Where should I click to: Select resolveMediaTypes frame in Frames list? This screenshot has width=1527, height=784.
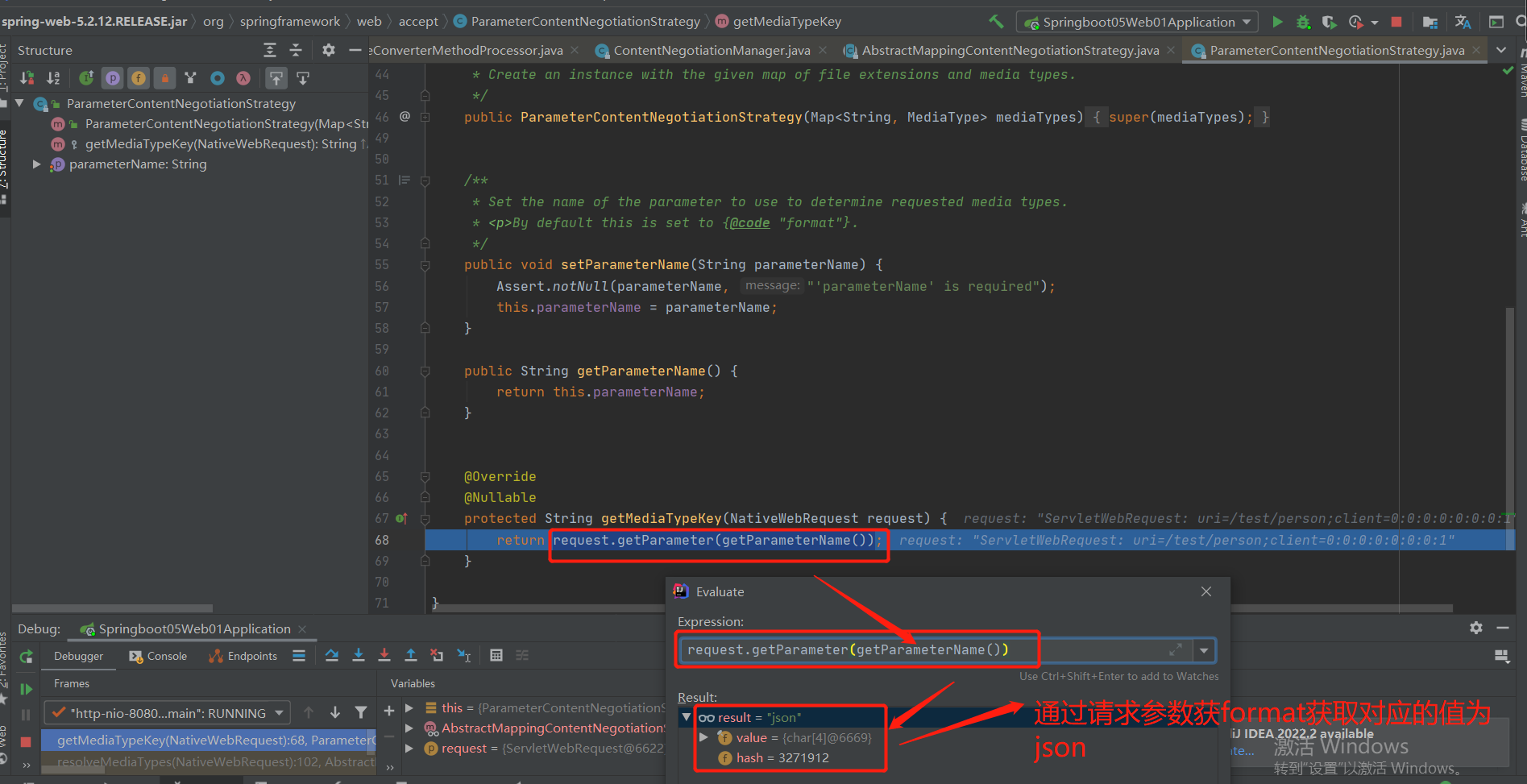(x=208, y=761)
